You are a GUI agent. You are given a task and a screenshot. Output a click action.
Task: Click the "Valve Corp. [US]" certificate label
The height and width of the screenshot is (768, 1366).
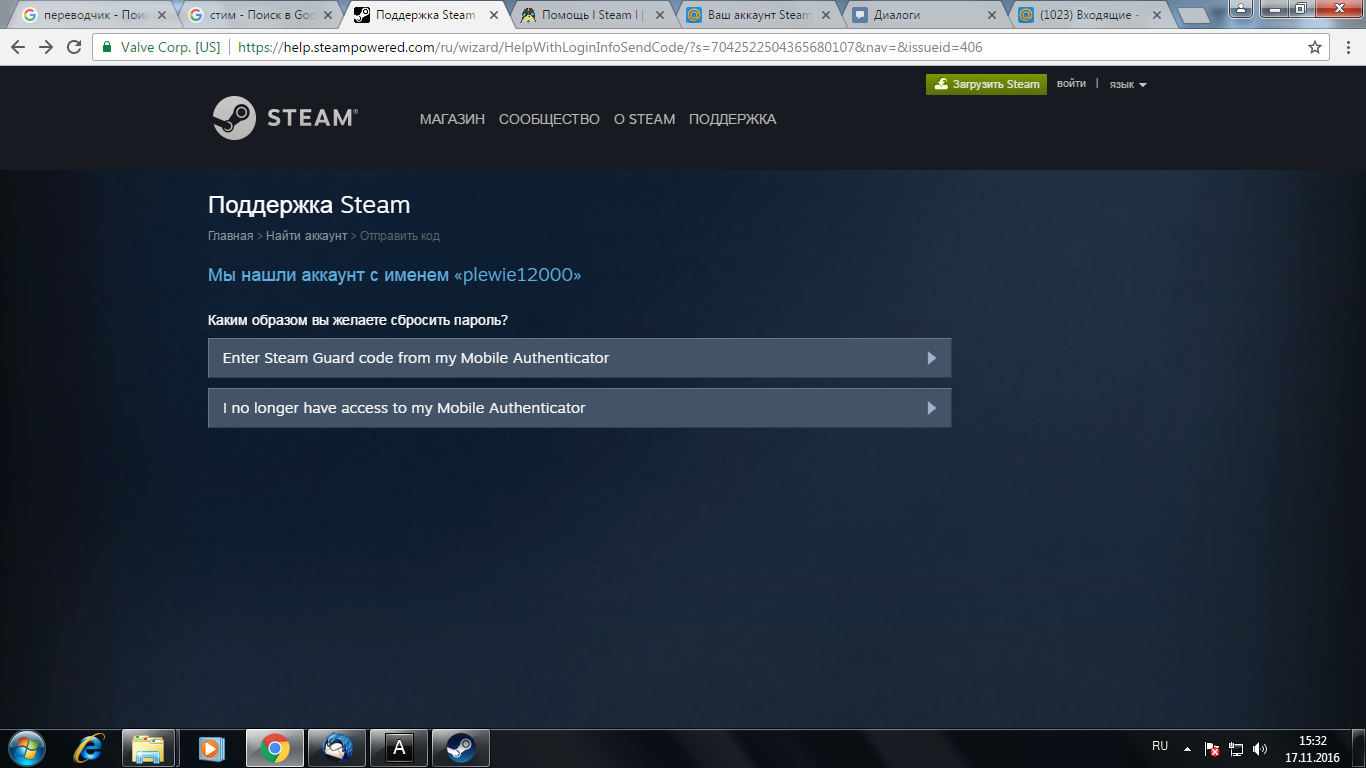pos(170,47)
